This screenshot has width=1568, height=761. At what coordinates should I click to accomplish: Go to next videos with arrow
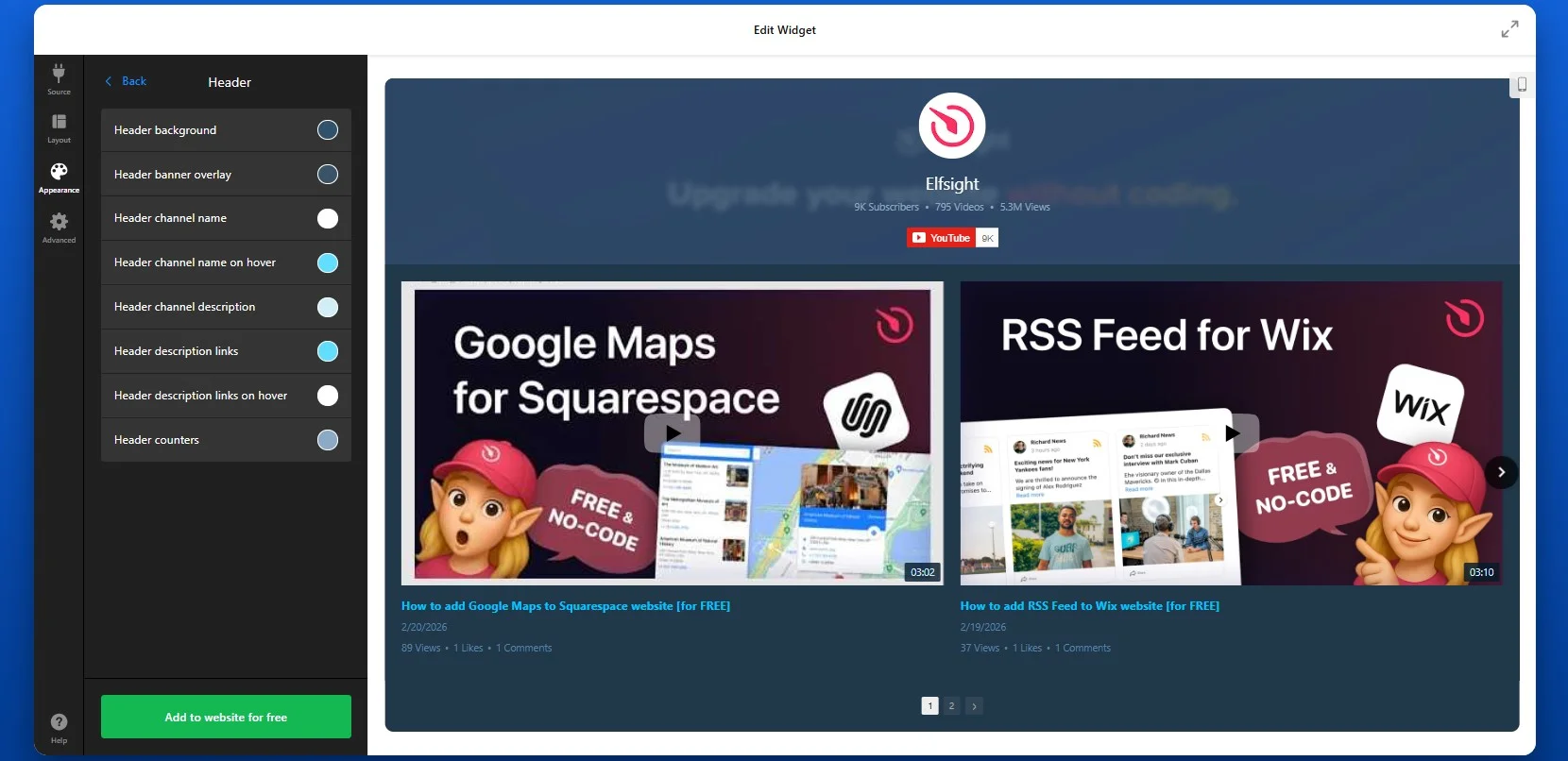coord(1501,472)
